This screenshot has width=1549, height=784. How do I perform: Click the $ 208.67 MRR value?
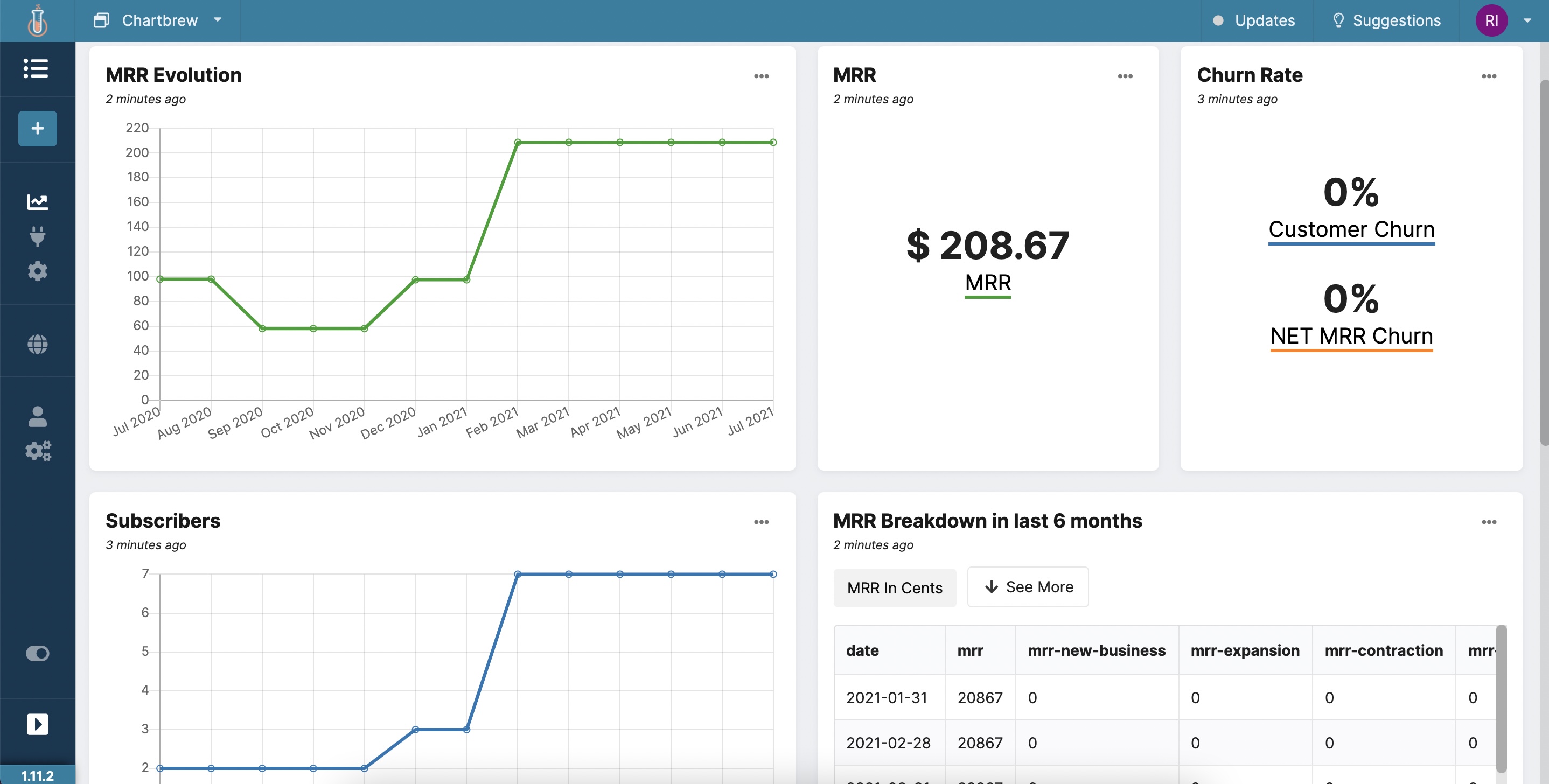point(988,246)
